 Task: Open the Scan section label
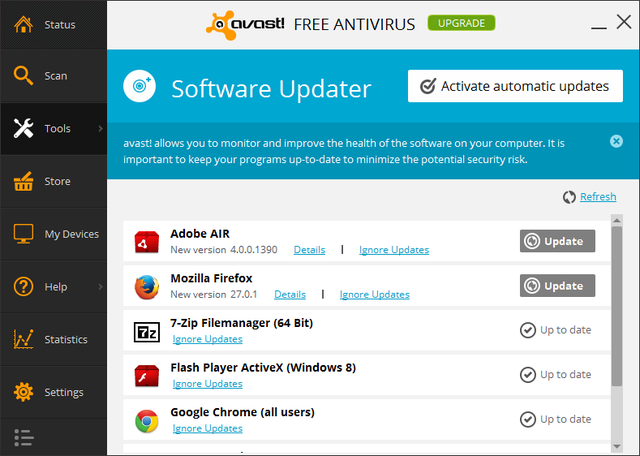point(56,76)
